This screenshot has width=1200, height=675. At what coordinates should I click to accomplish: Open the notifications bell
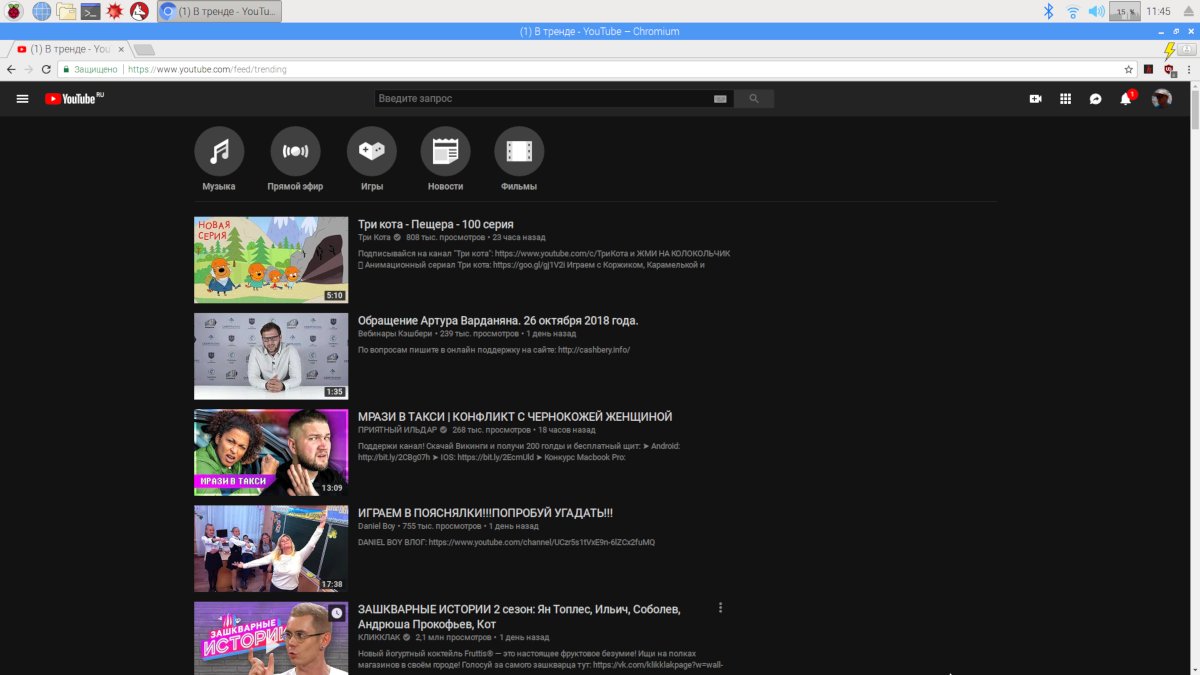(1126, 99)
